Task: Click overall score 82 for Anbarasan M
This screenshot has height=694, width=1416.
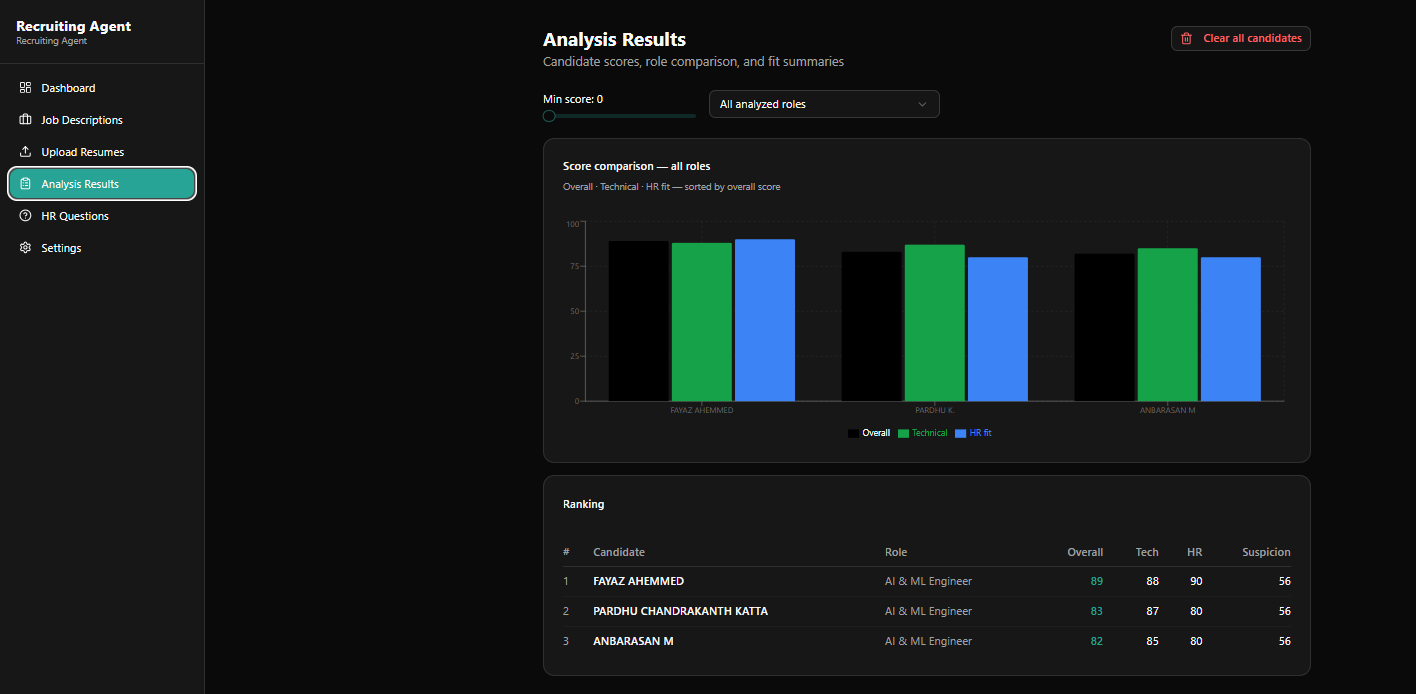Action: (x=1097, y=641)
